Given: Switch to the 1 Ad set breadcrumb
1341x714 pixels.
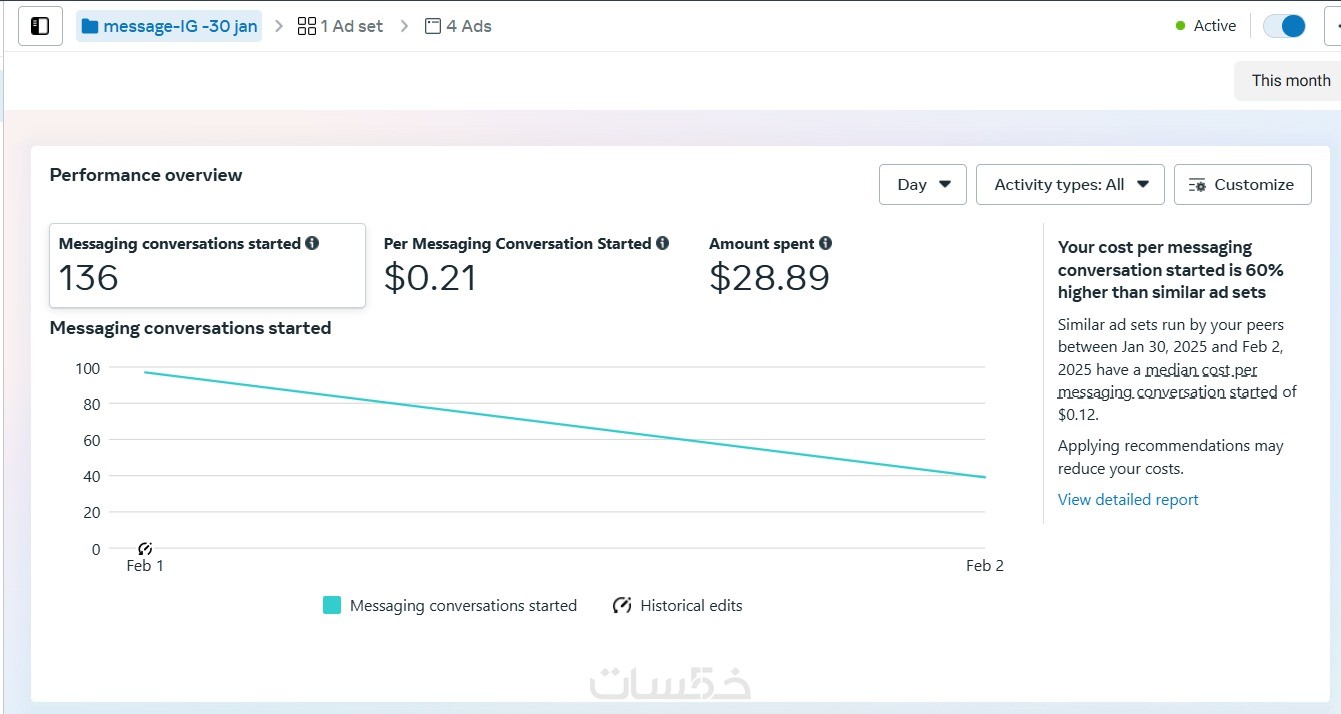Looking at the screenshot, I should (x=351, y=26).
